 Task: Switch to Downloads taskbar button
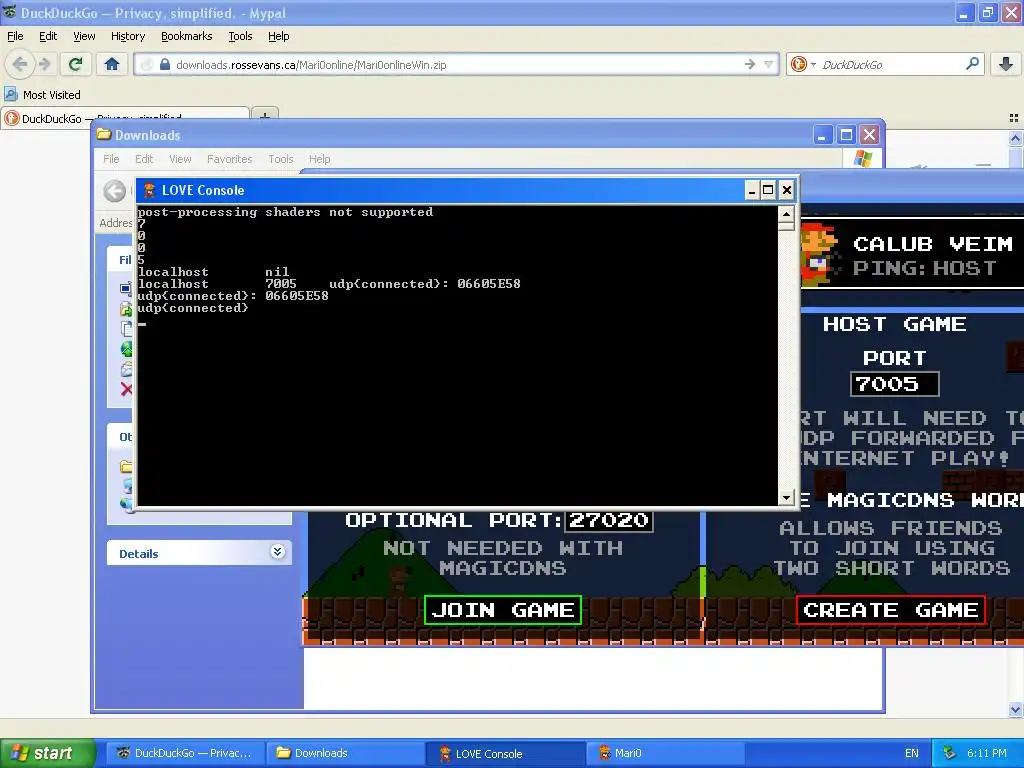[x=346, y=753]
